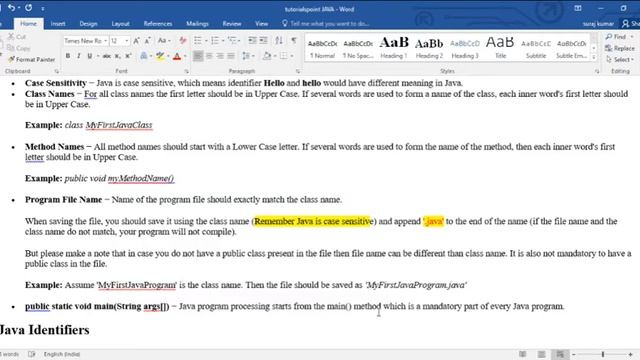Customize Quick Access Toolbar dropdown
This screenshot has width=640, height=360.
[x=42, y=8]
